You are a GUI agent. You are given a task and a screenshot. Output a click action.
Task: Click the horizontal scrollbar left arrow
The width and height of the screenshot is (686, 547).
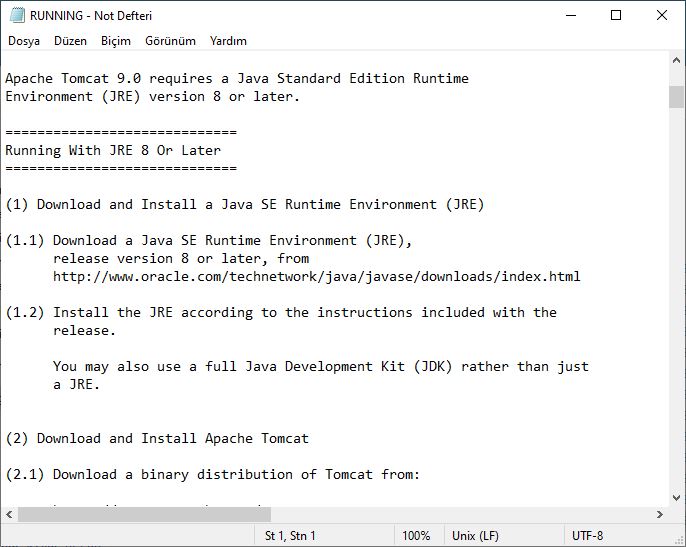pos(9,515)
